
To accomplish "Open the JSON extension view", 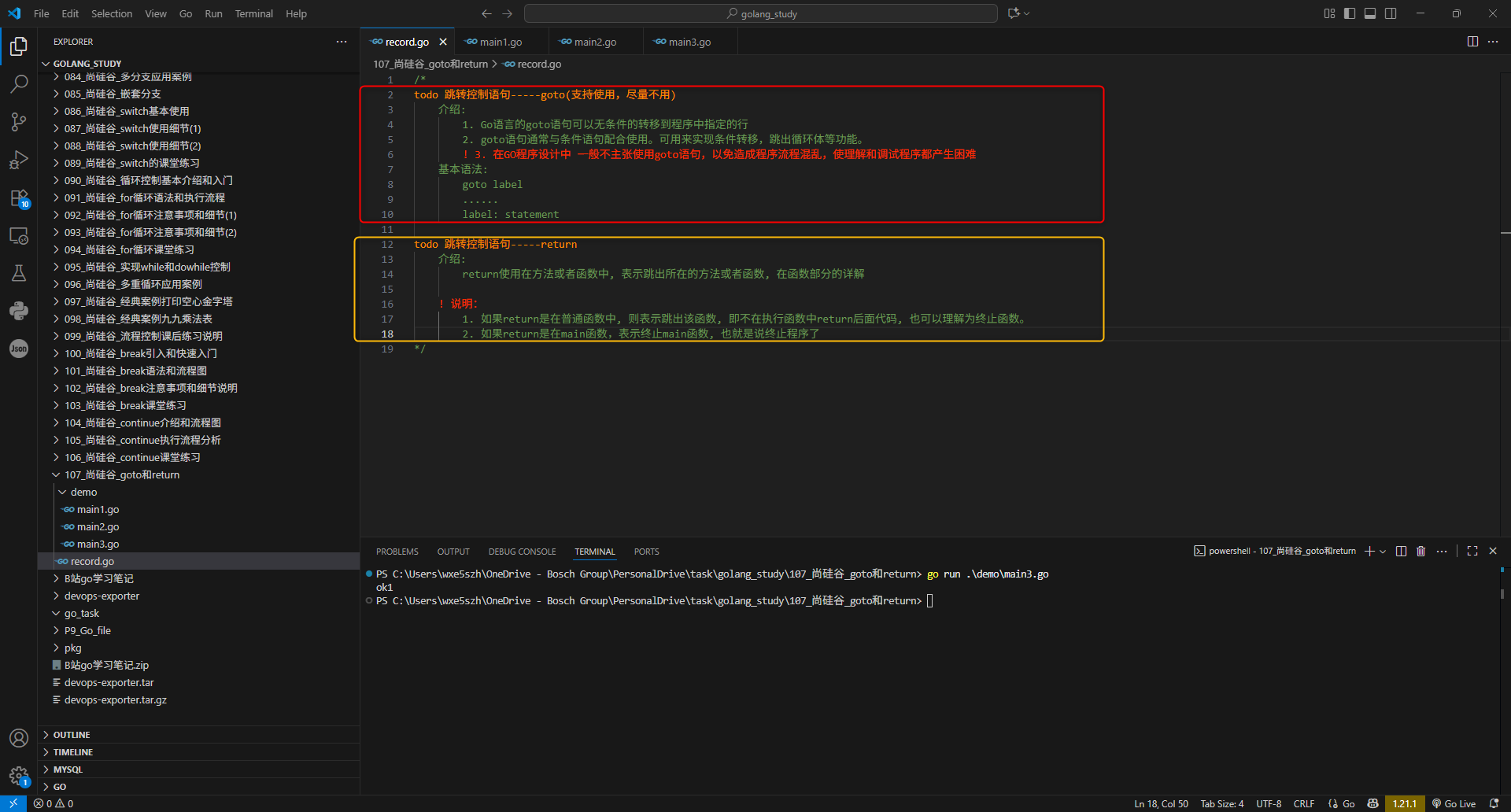I will click(x=19, y=349).
